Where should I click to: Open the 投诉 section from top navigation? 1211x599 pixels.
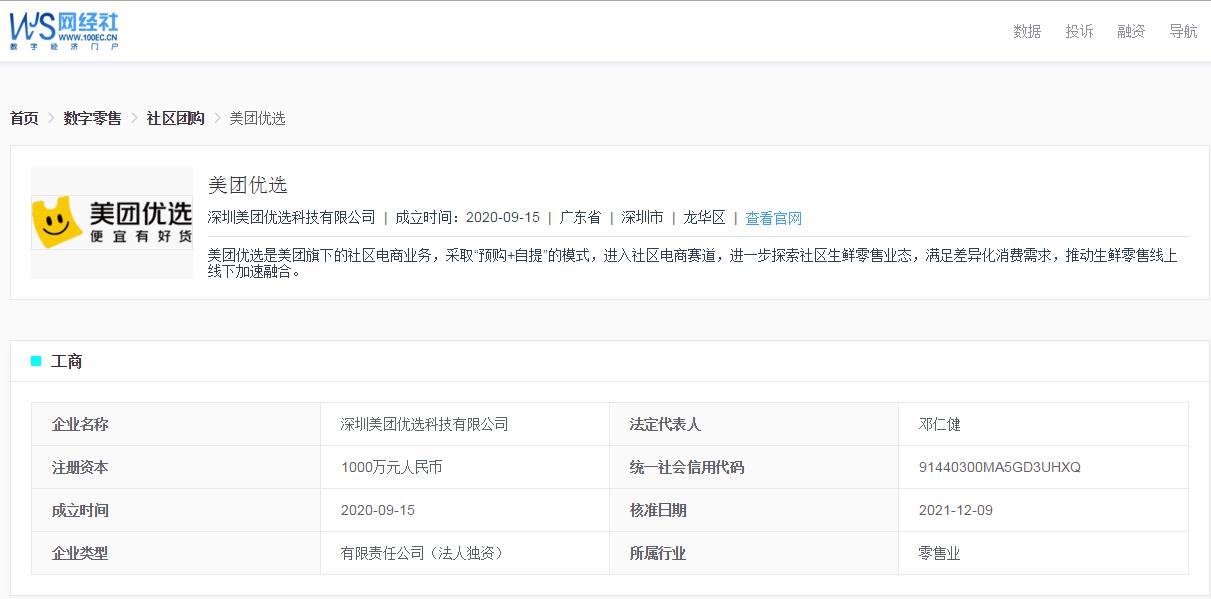pyautogui.click(x=1079, y=31)
